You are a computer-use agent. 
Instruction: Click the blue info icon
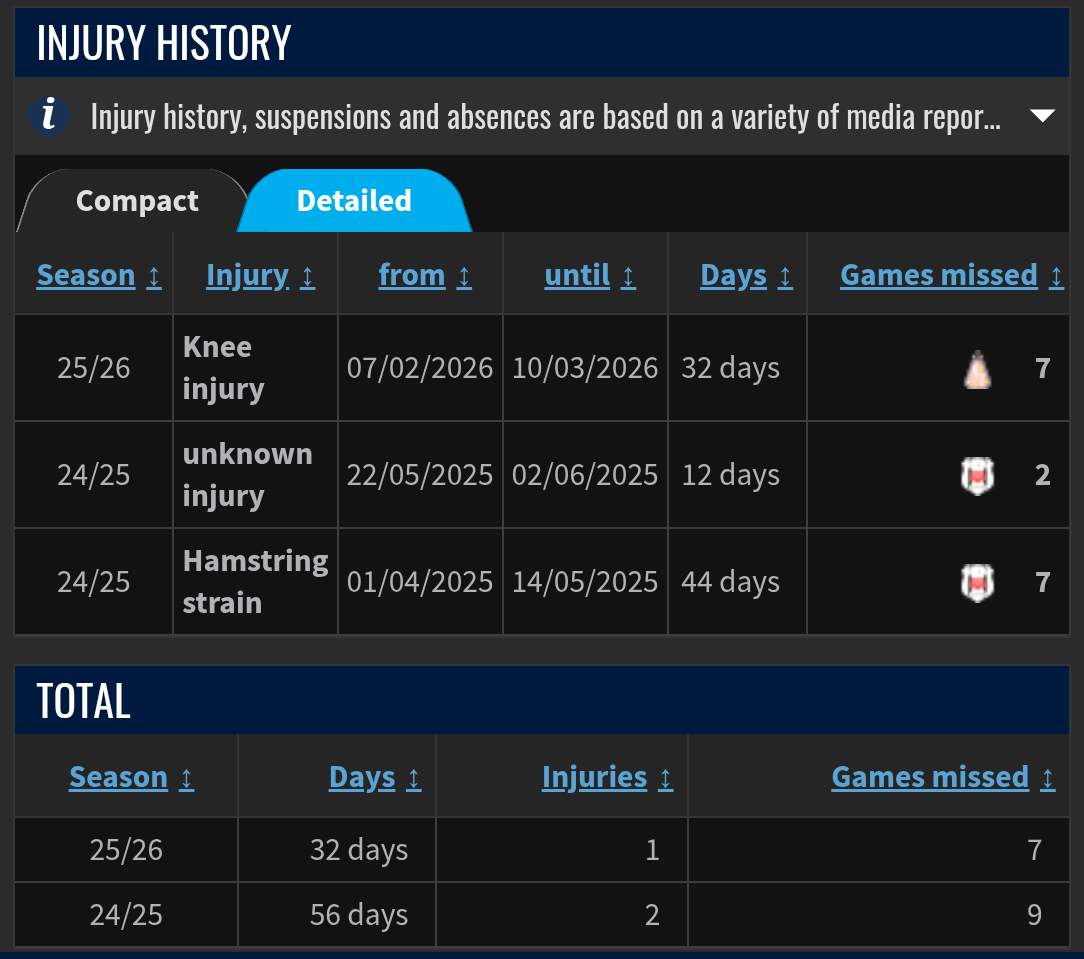(x=48, y=115)
